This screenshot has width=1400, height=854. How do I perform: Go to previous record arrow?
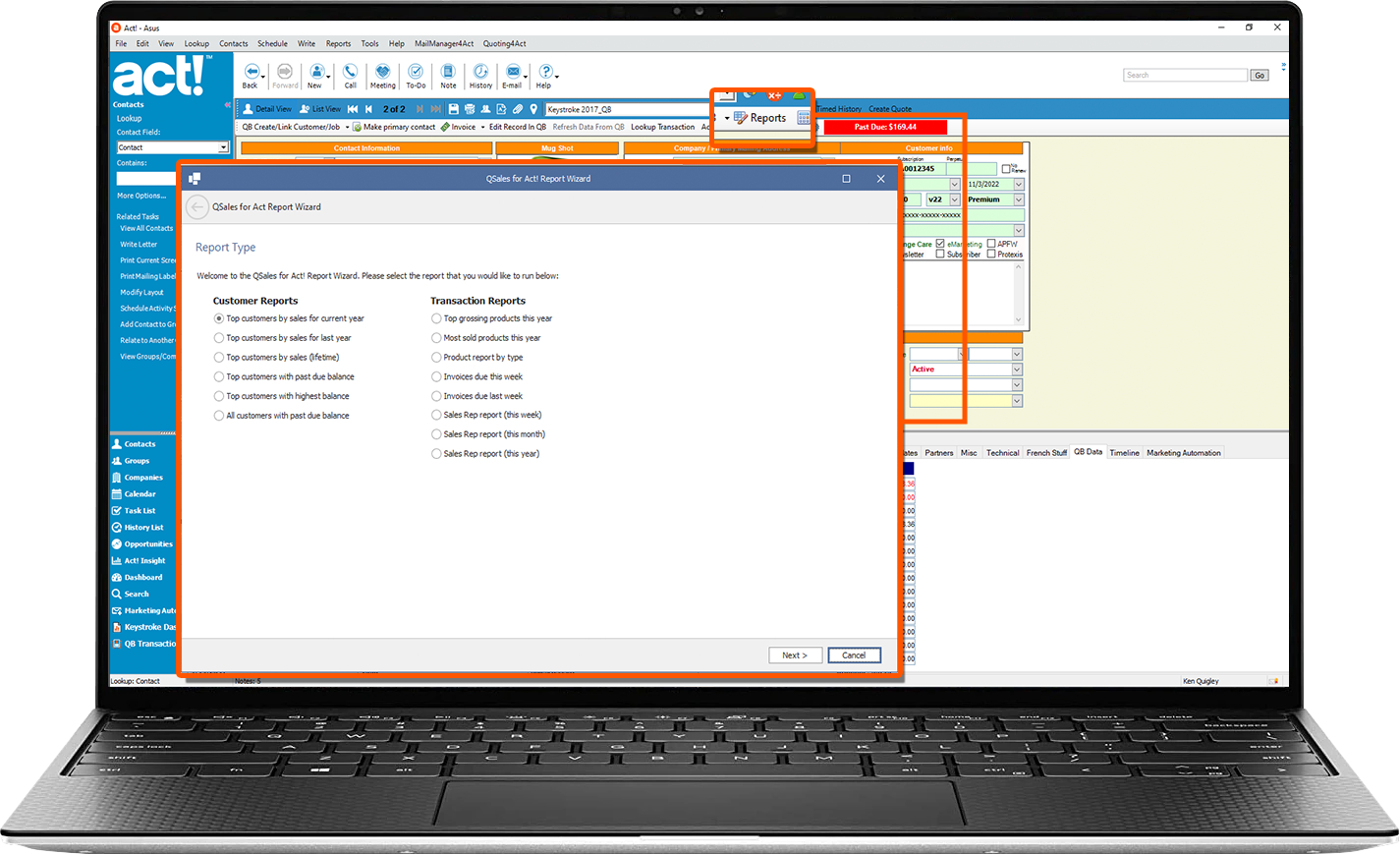pos(368,109)
